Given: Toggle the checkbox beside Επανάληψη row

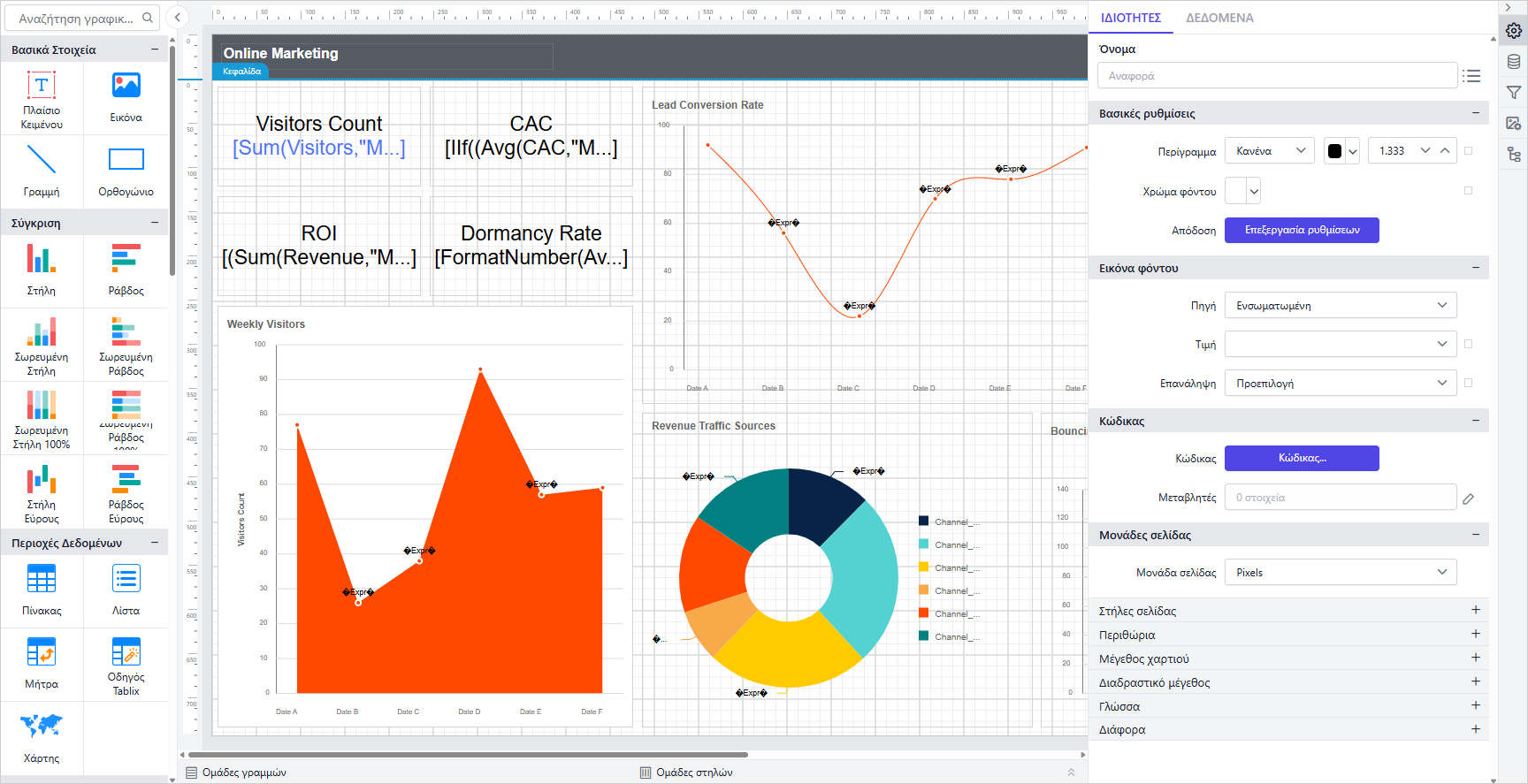Looking at the screenshot, I should [1469, 383].
